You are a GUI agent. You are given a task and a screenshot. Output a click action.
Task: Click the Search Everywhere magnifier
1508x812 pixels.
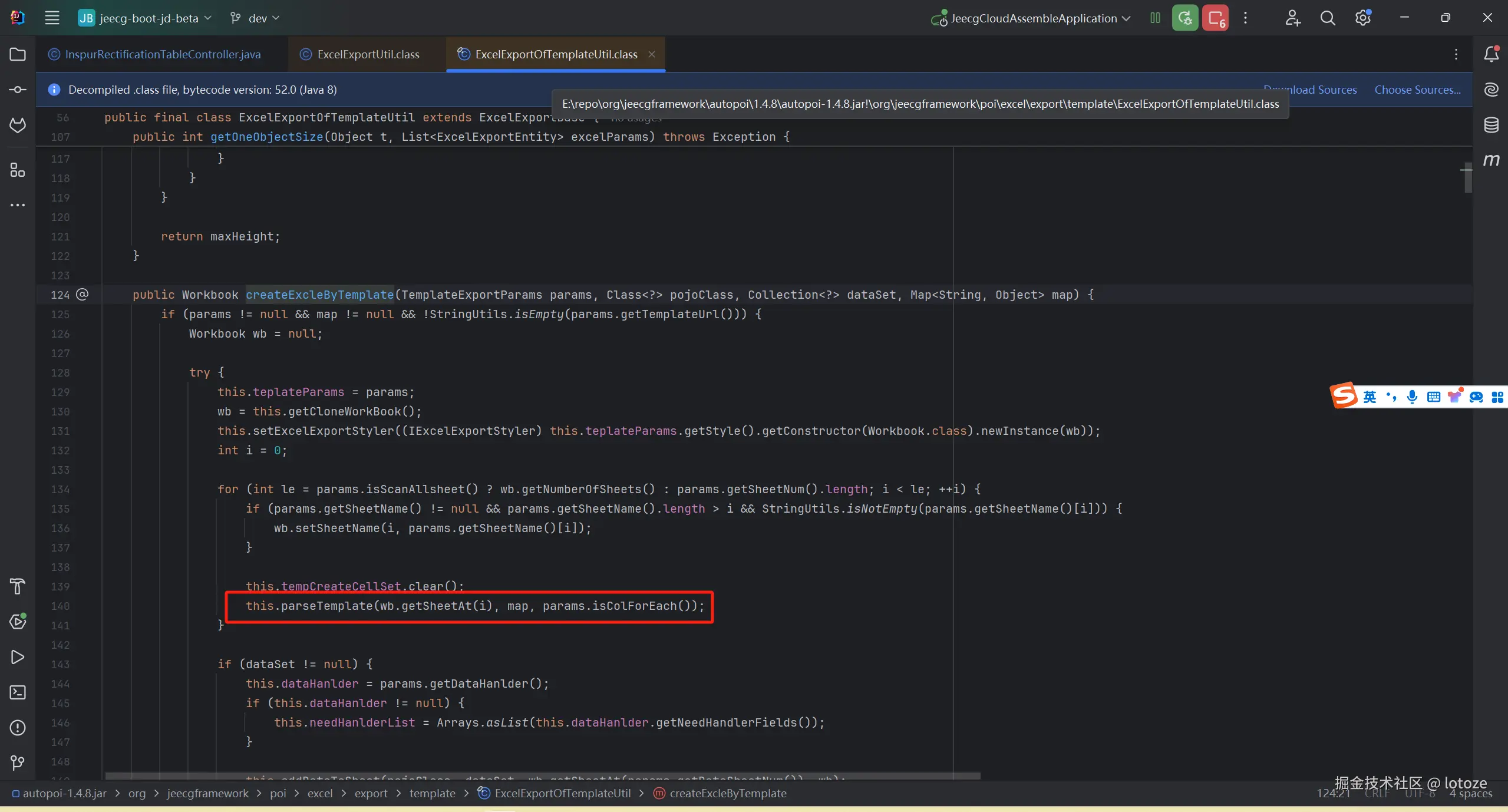[1328, 18]
